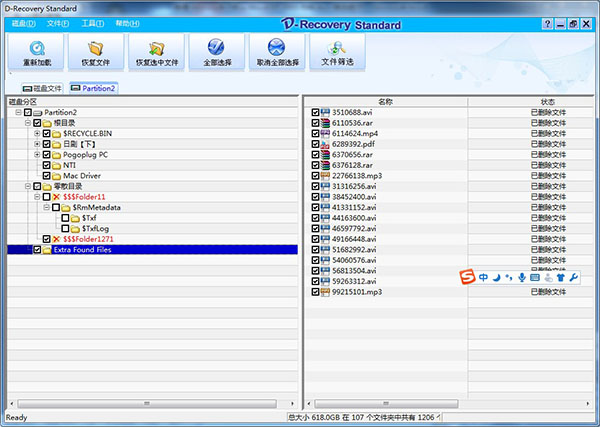
Task: Expand the $RECYCLE.BIN folder node
Action: click(37, 134)
